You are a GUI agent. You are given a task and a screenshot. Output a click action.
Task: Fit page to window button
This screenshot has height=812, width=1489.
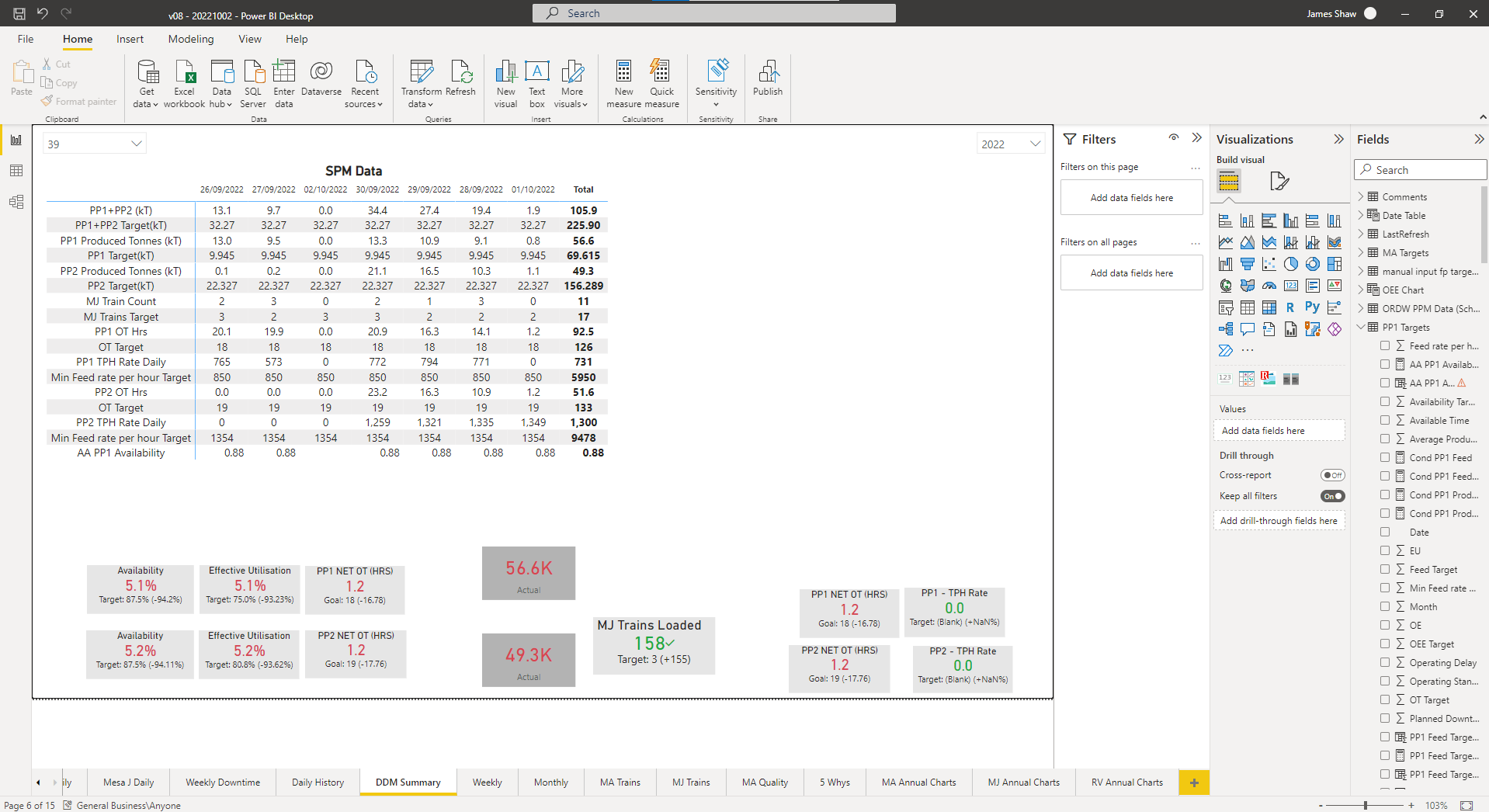1466,805
